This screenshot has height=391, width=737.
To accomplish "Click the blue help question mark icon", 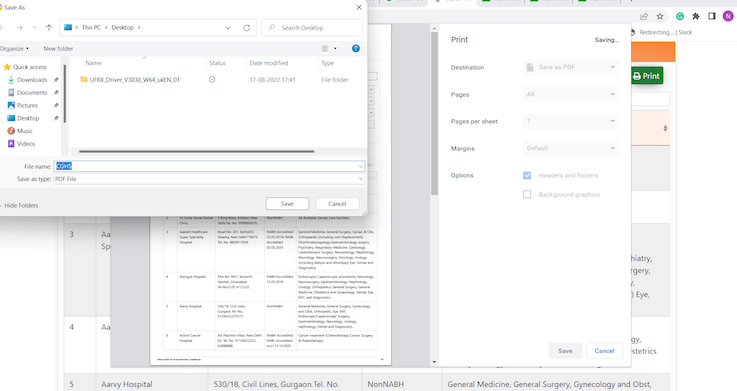I will click(x=356, y=48).
